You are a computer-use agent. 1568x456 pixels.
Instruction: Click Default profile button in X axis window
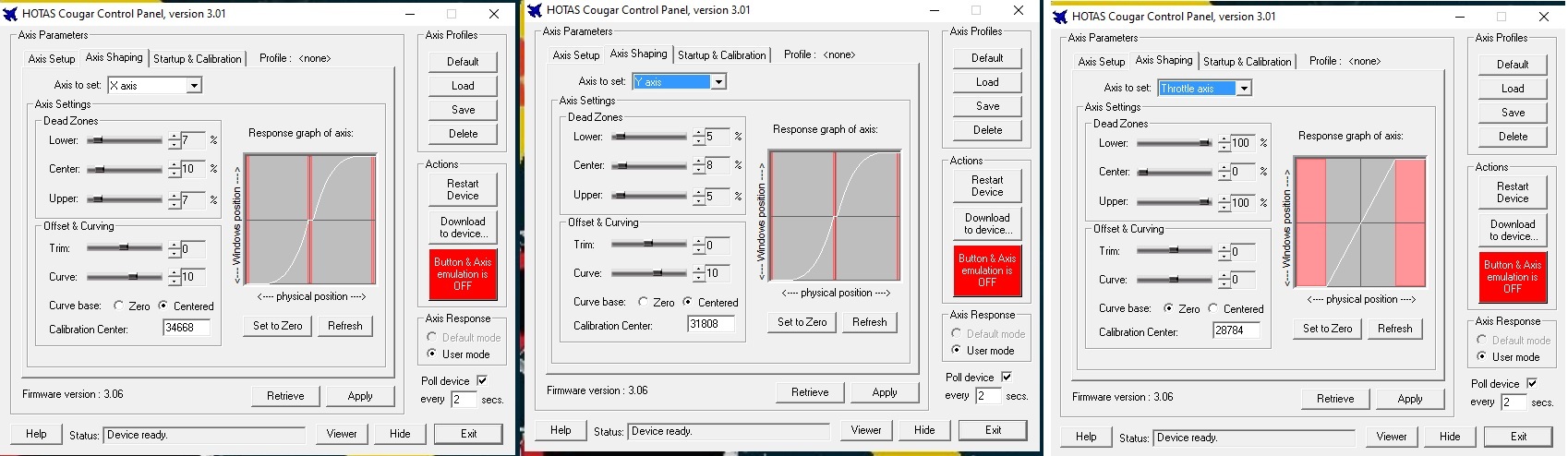(x=464, y=62)
